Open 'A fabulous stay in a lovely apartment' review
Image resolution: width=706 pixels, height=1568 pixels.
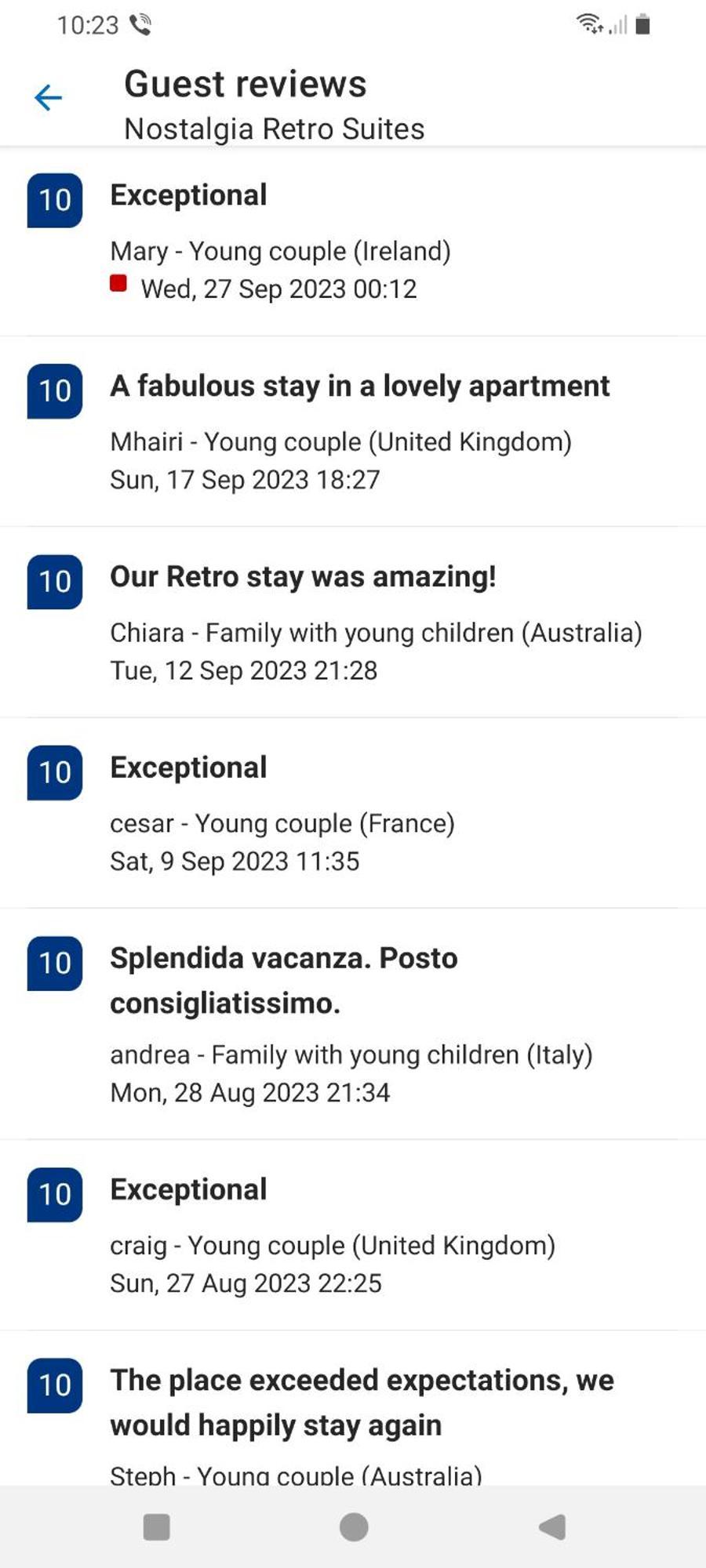(x=353, y=432)
